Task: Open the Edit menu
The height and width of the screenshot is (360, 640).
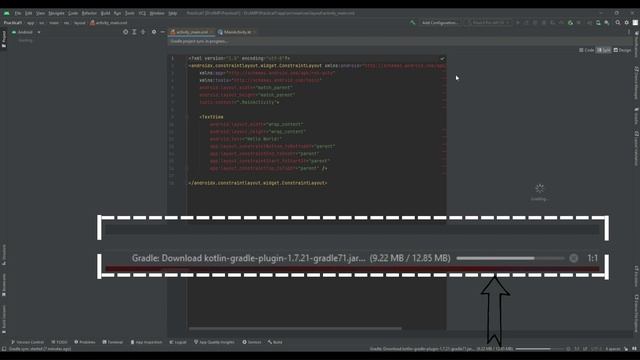Action: click(x=29, y=13)
